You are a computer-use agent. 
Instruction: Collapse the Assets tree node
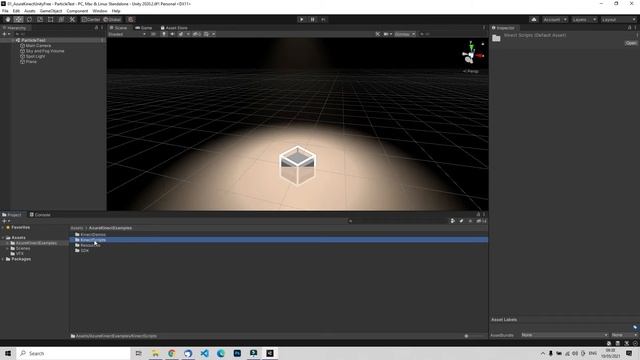pyautogui.click(x=3, y=238)
